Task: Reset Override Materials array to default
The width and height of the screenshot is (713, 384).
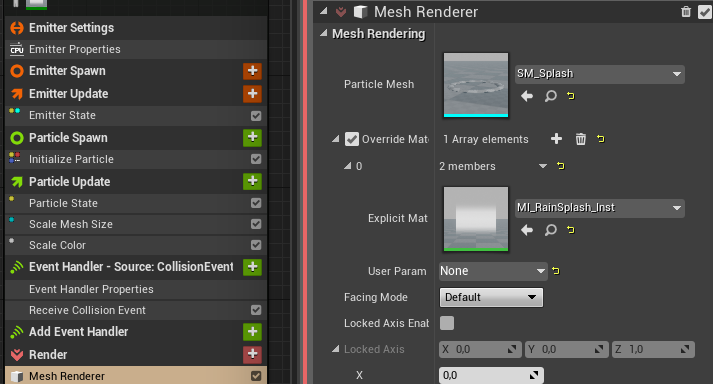Action: [x=601, y=139]
